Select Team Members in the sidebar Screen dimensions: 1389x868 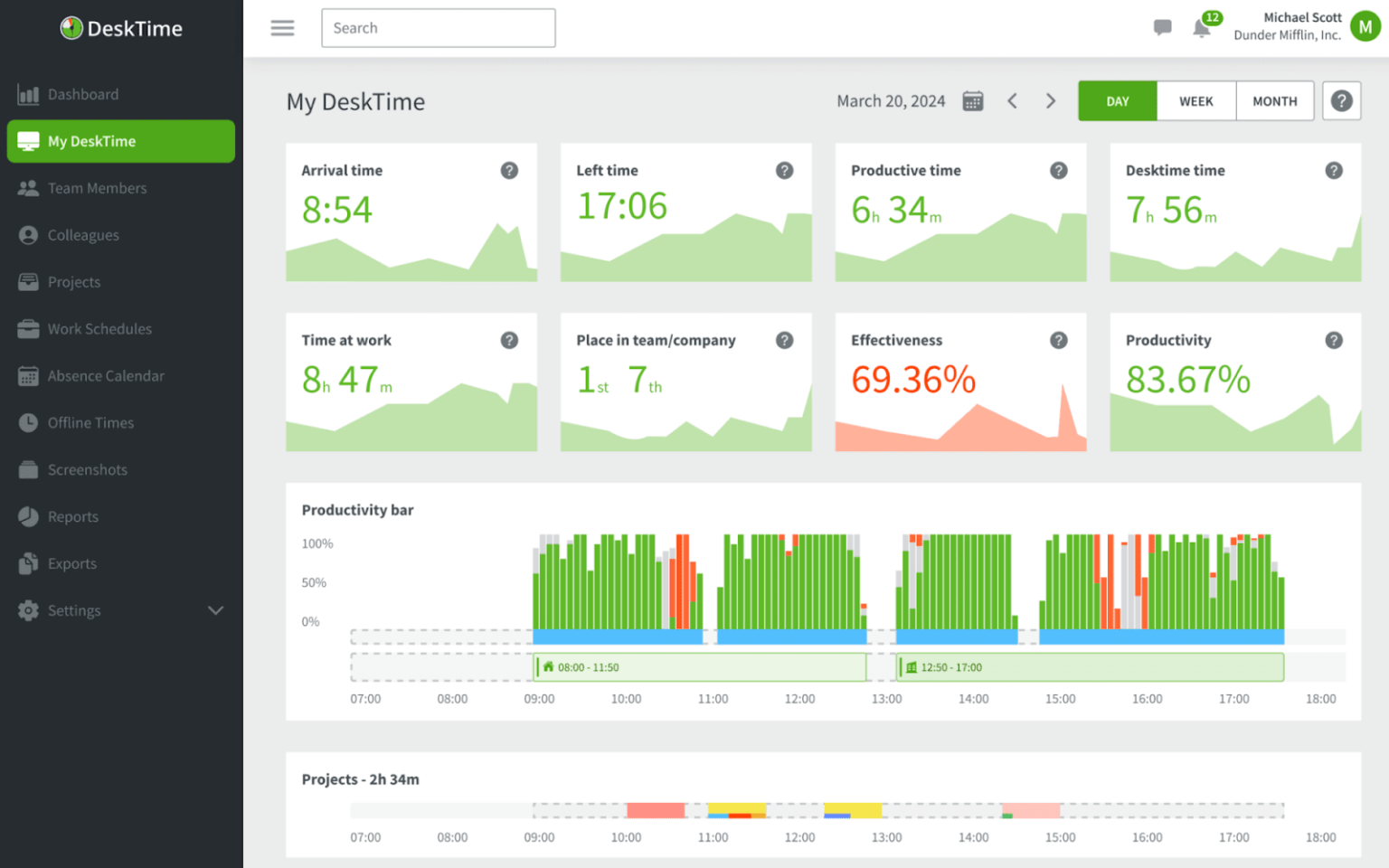click(98, 188)
